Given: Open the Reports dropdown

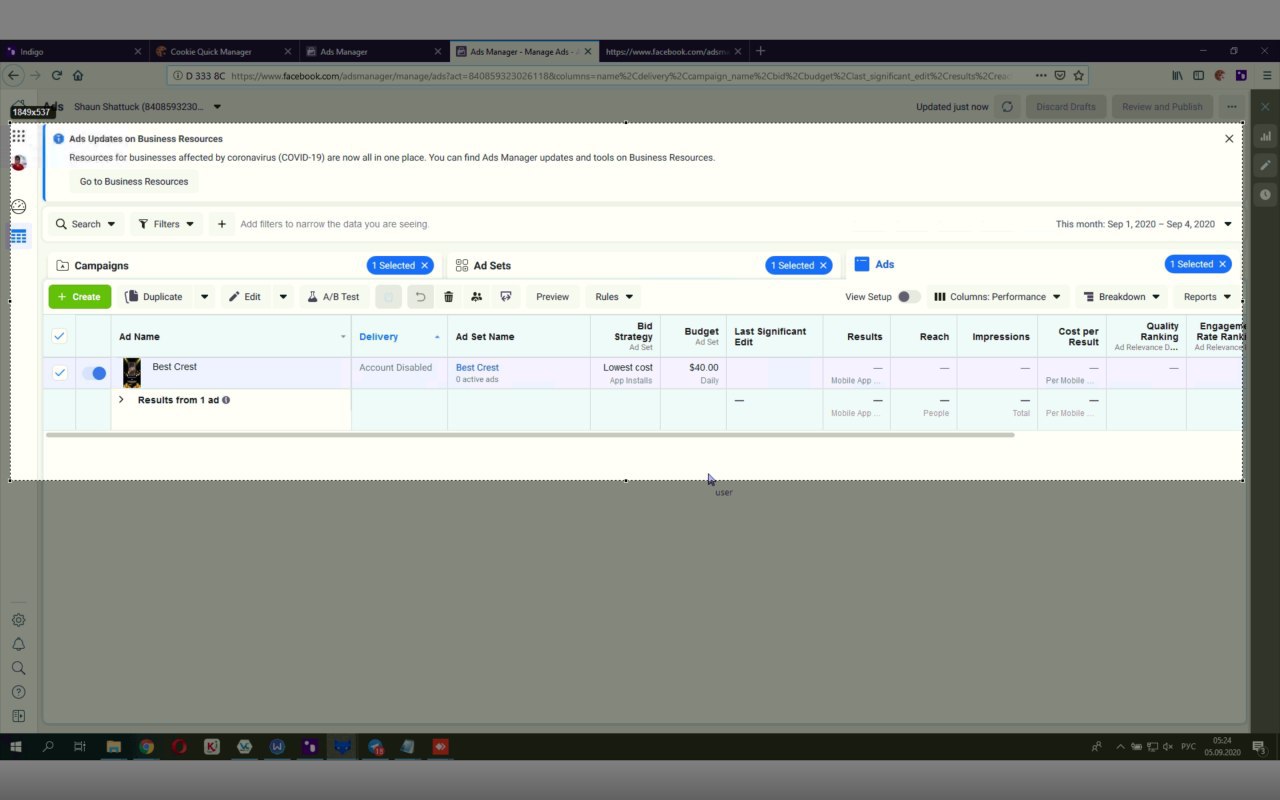Looking at the screenshot, I should (1208, 297).
